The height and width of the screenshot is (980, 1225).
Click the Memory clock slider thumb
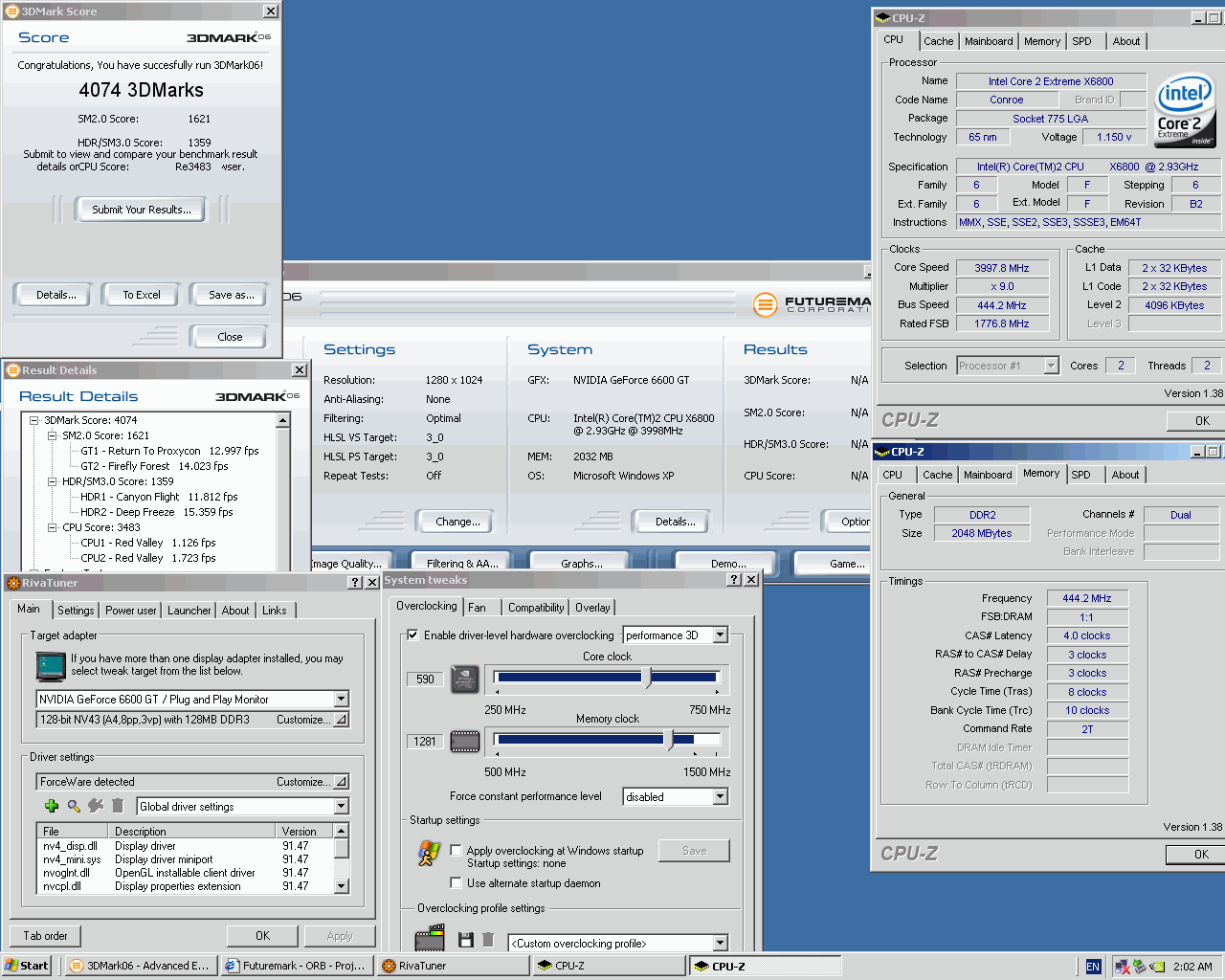point(669,740)
